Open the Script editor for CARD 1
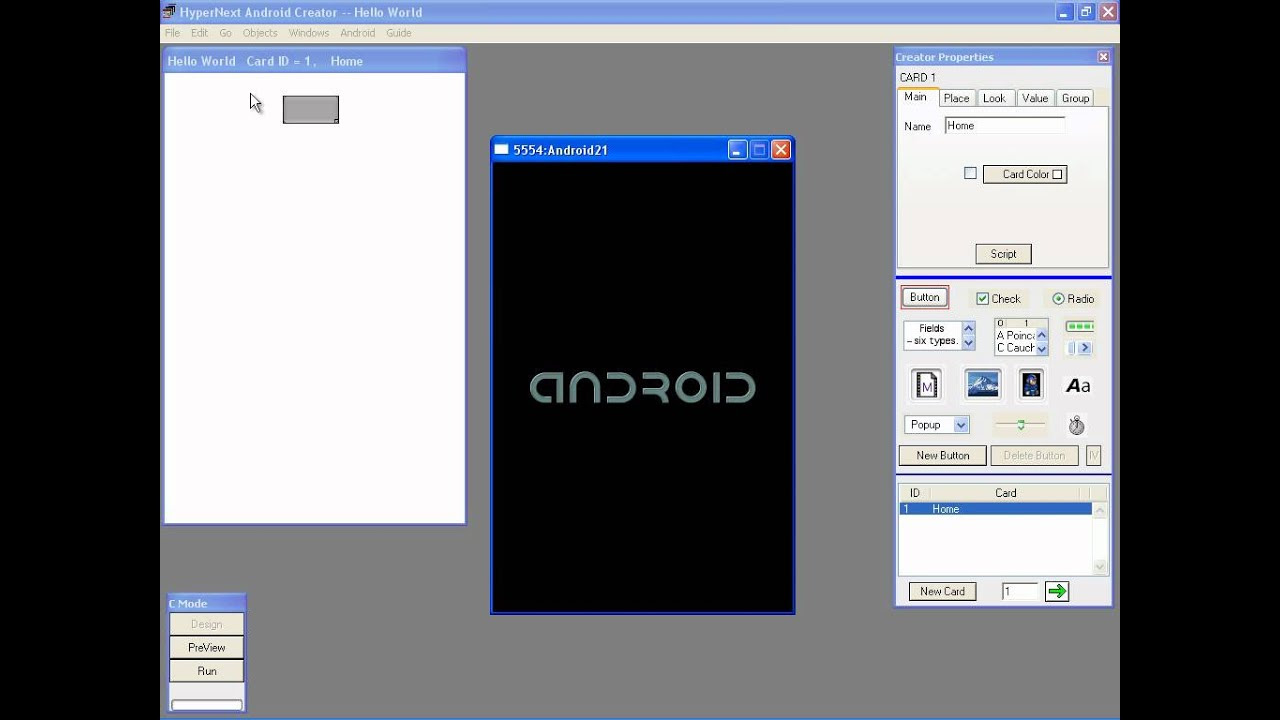 click(1003, 253)
